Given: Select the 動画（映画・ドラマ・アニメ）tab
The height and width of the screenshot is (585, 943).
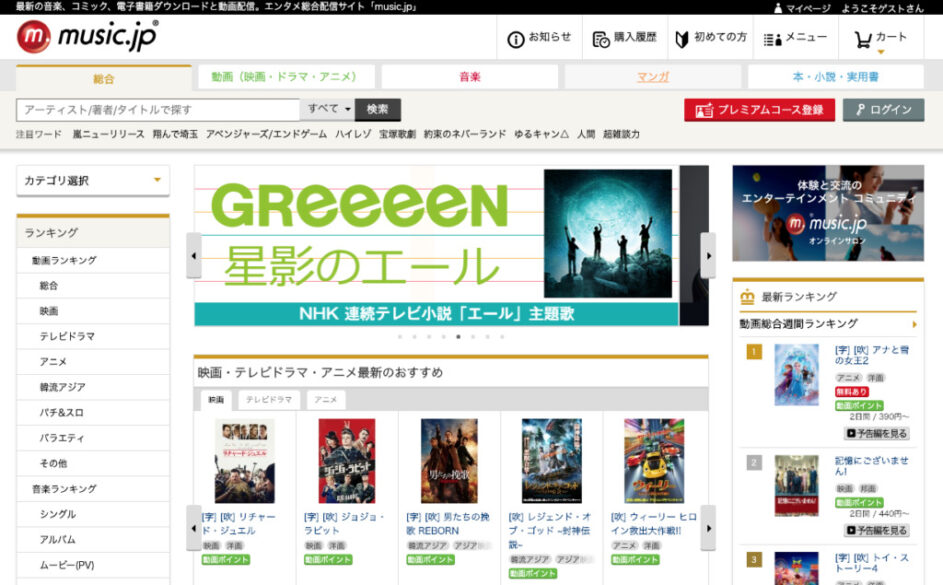Looking at the screenshot, I should (x=286, y=77).
